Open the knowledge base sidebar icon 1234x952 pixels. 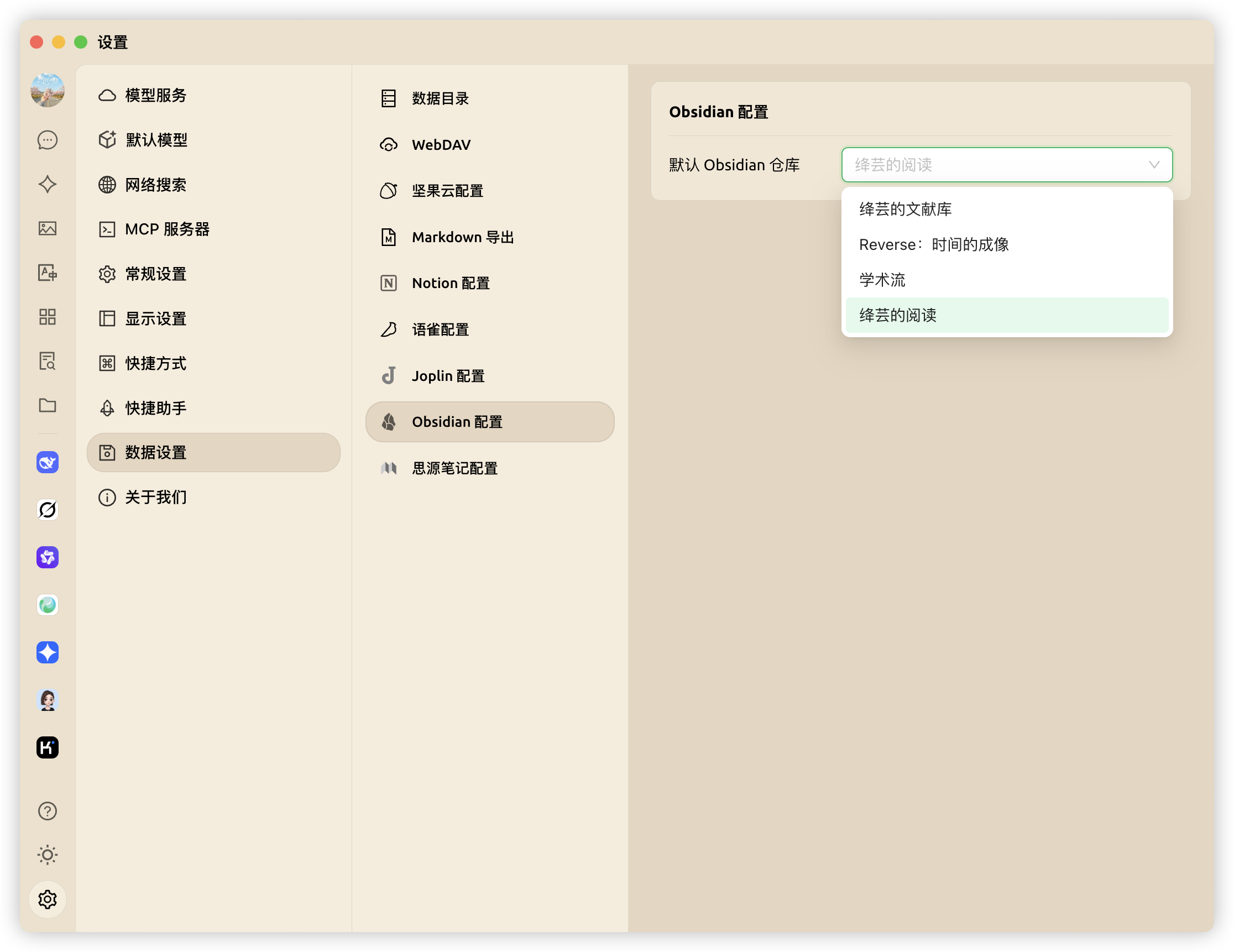pos(48,361)
